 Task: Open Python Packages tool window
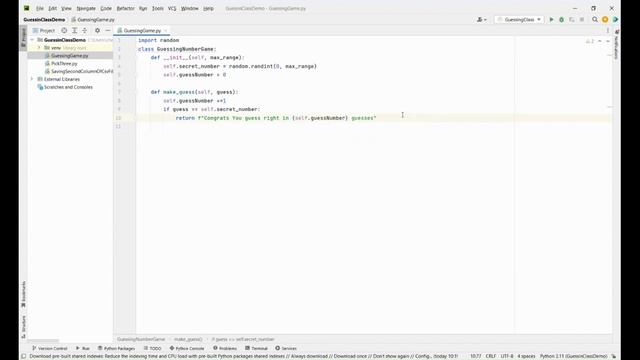pyautogui.click(x=116, y=349)
